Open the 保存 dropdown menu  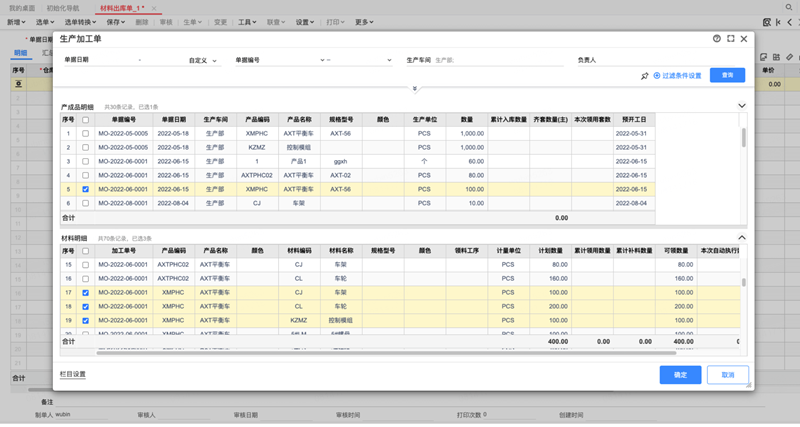click(115, 22)
